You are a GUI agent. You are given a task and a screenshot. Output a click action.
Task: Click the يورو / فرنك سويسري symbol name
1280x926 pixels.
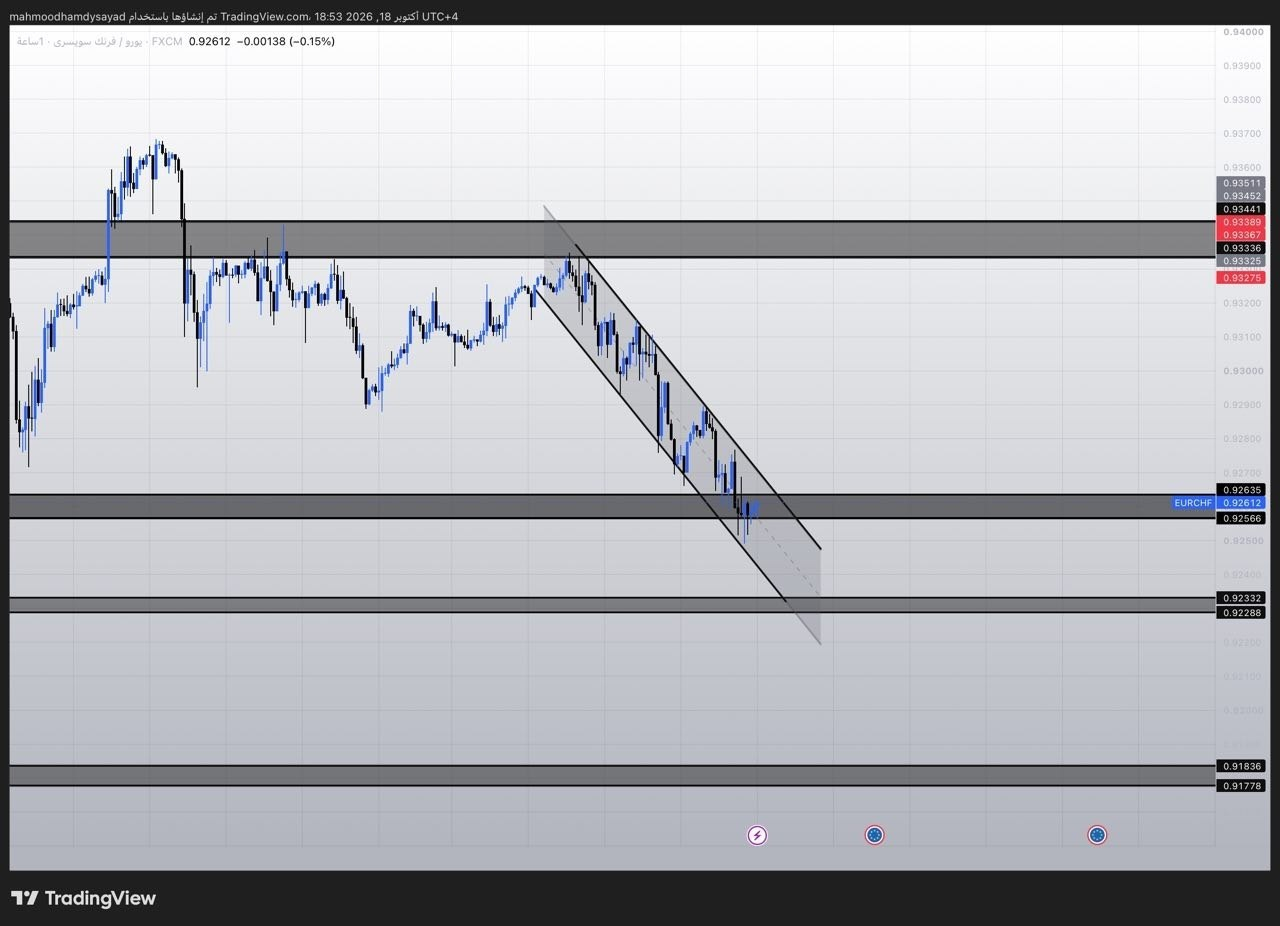96,41
